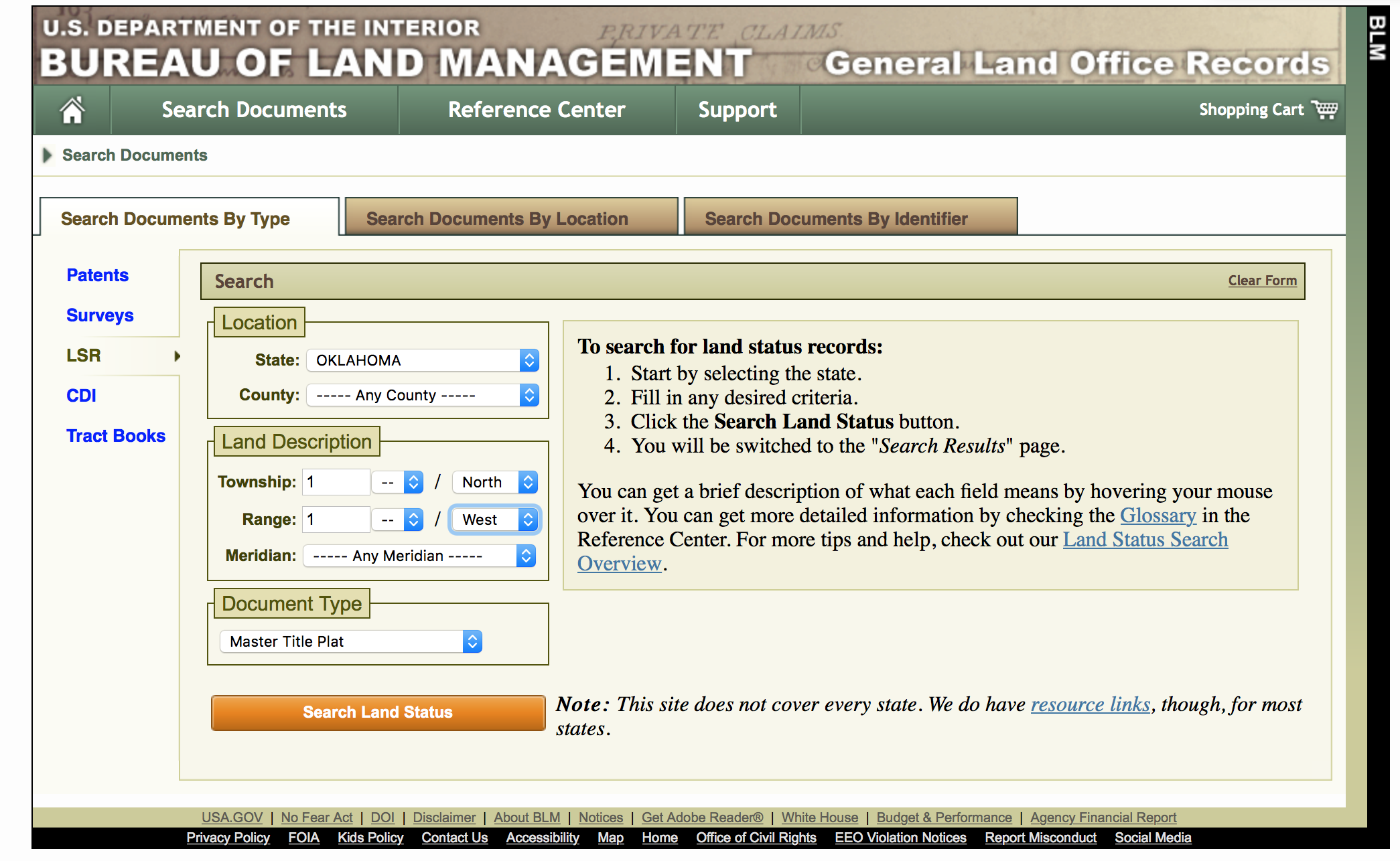
Task: Open the Home footer link
Action: pos(660,838)
